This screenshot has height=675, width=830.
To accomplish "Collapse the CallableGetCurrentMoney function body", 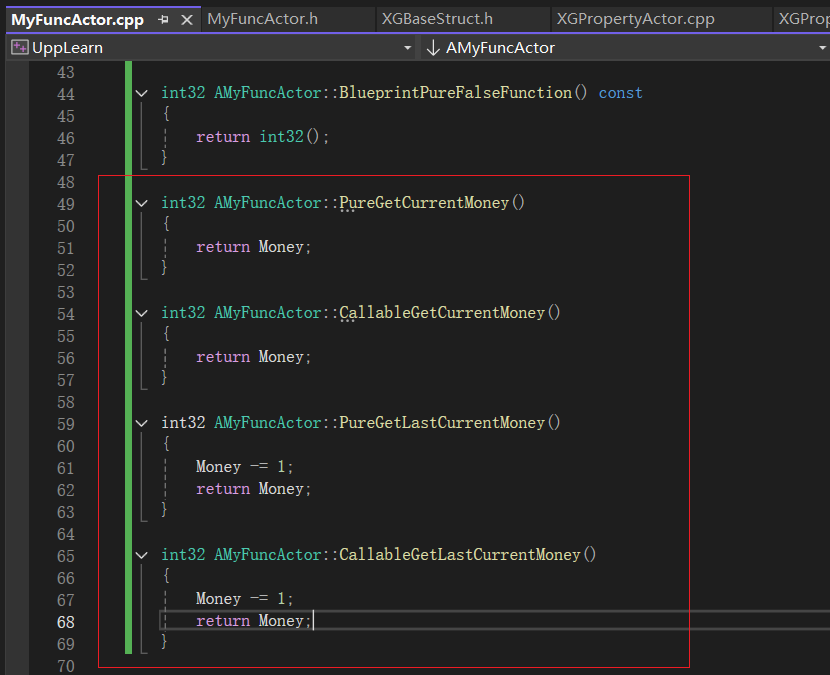I will click(141, 313).
